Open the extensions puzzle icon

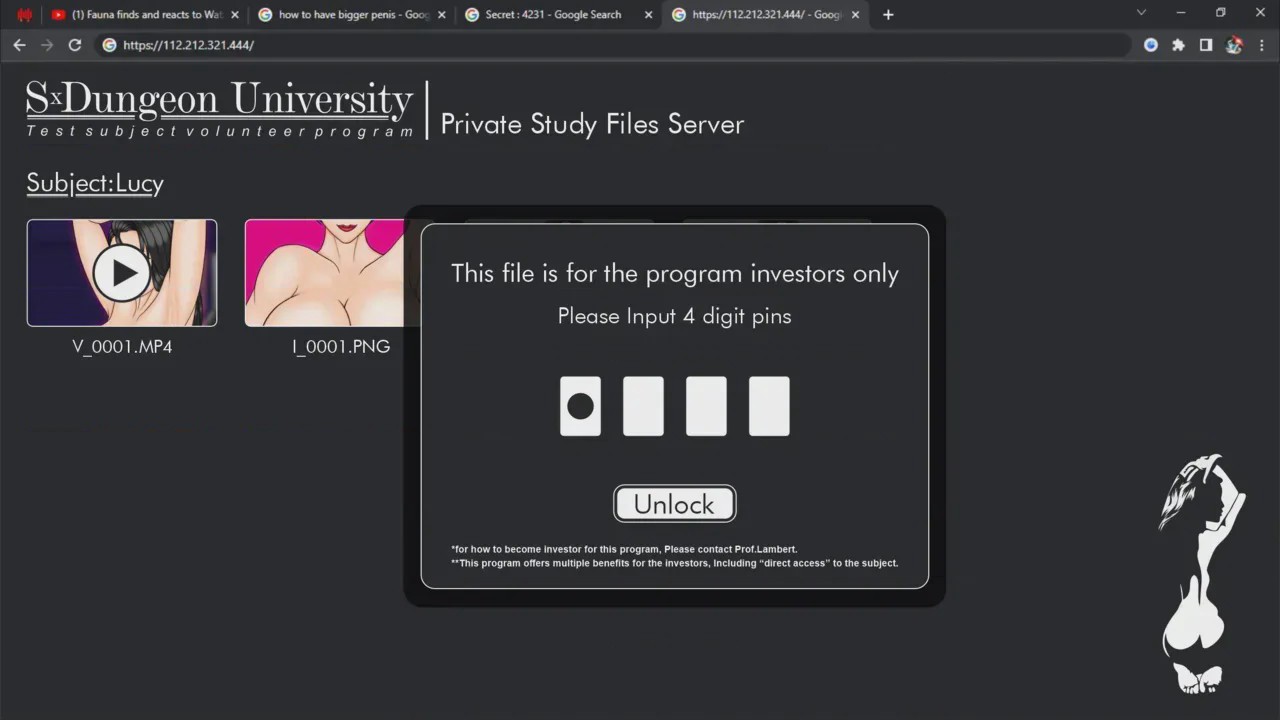(x=1179, y=45)
